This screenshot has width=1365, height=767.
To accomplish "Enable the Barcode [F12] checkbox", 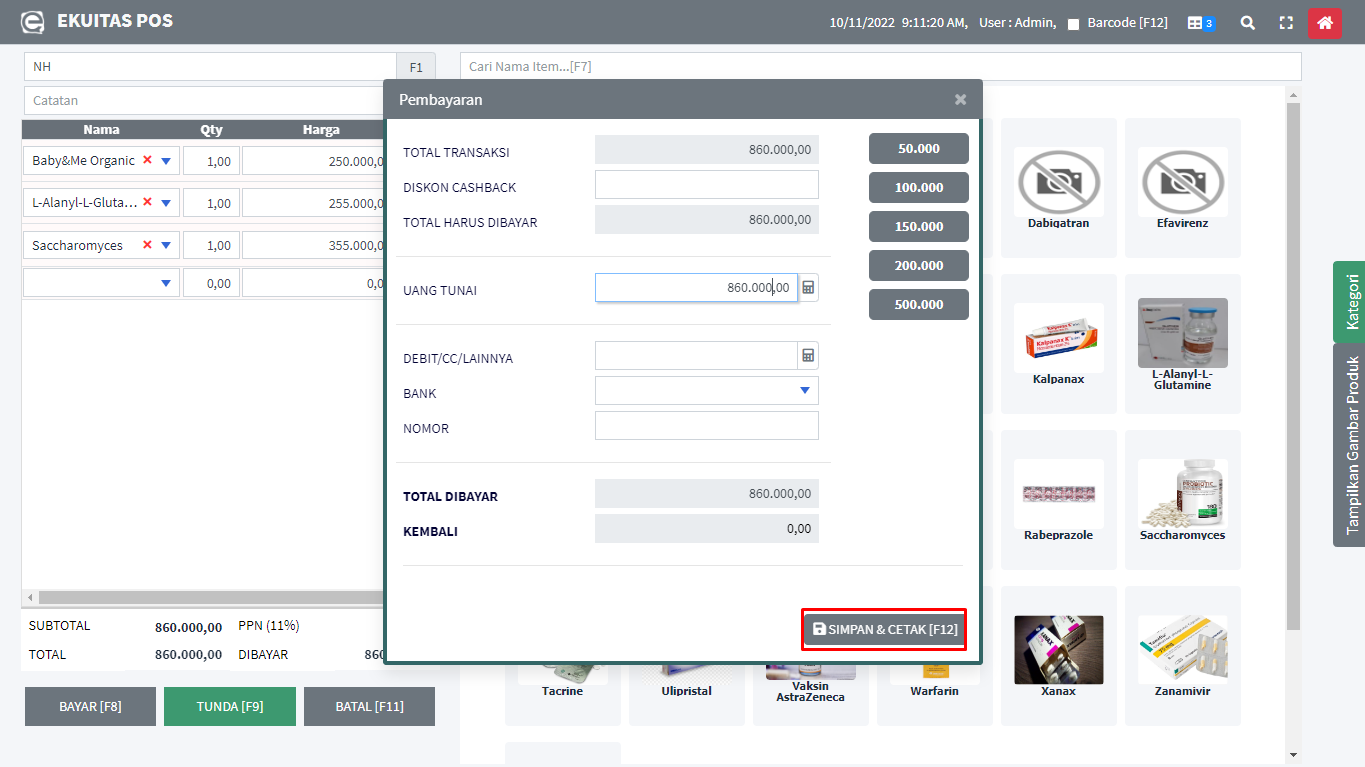I will point(1073,24).
